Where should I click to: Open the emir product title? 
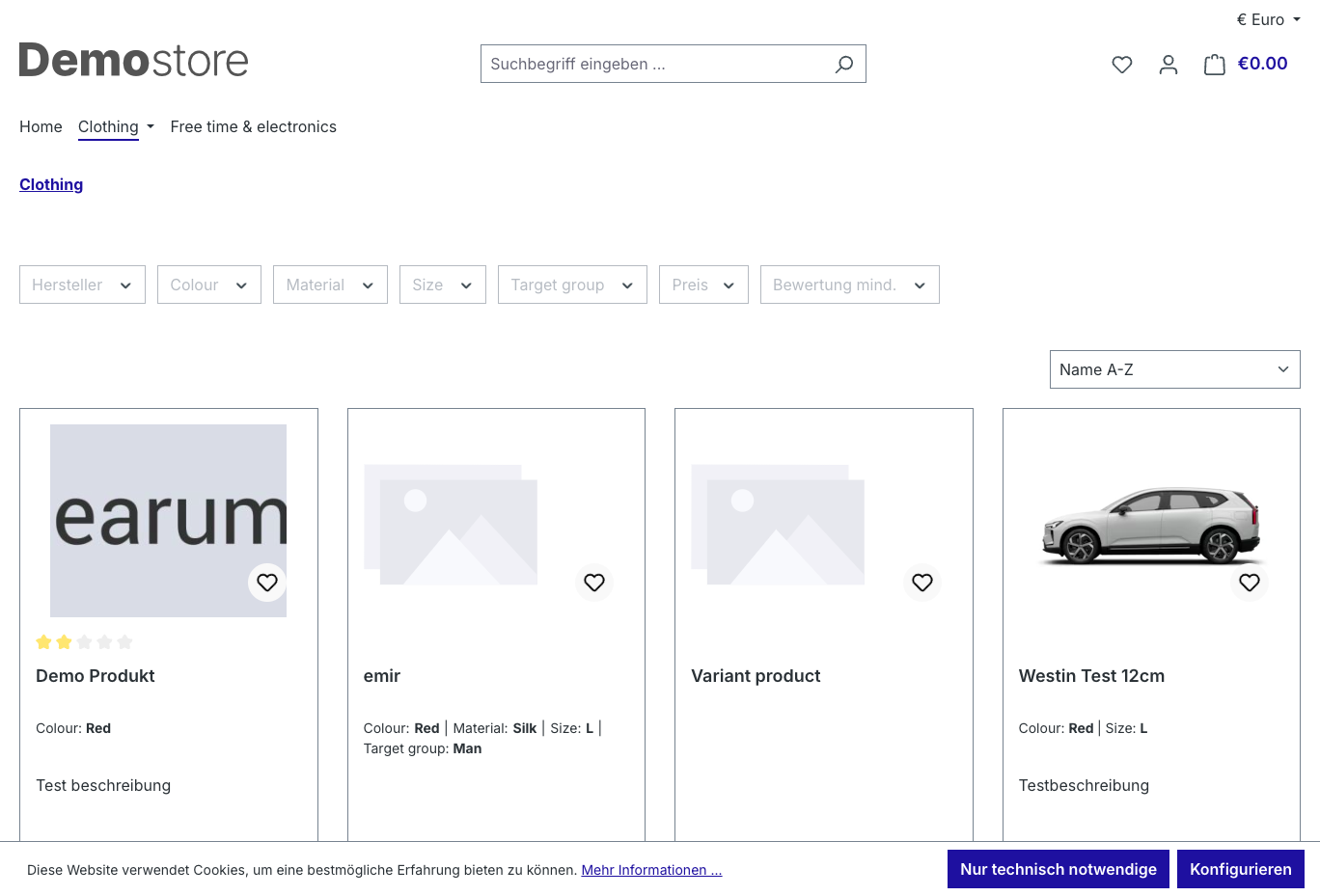point(382,676)
